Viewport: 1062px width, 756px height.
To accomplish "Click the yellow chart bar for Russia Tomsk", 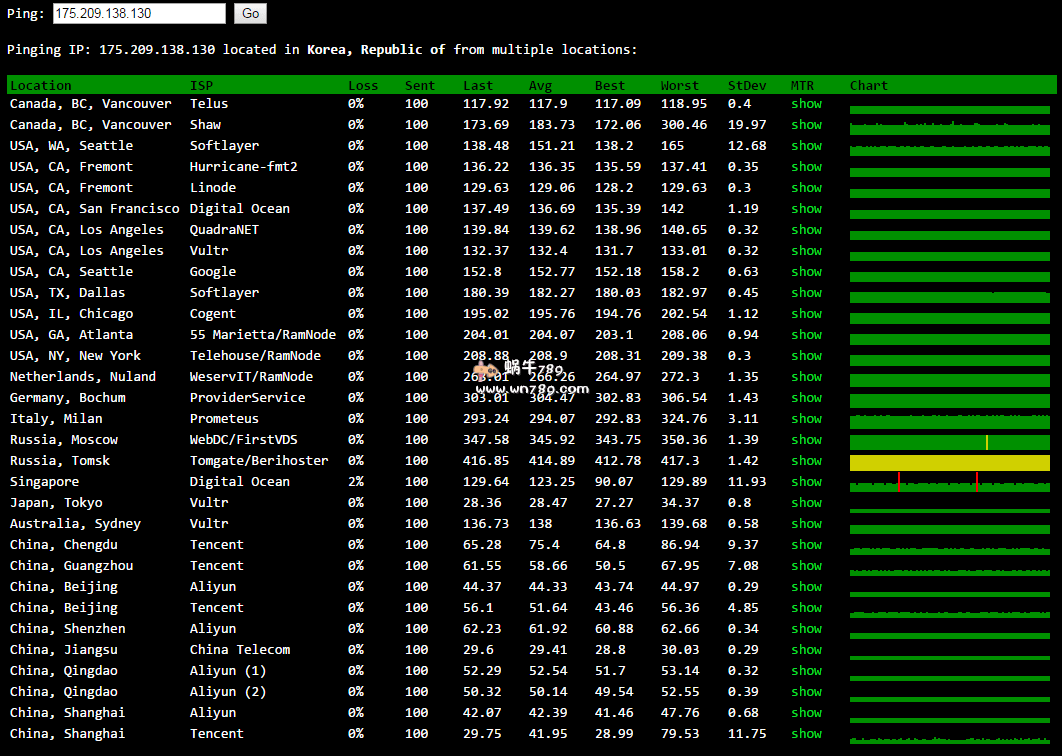I will point(949,463).
